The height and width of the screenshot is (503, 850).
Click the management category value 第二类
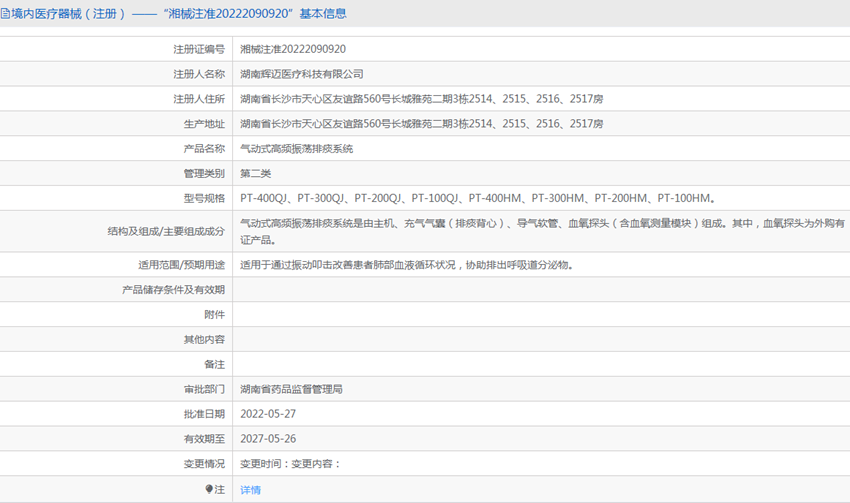256,174
